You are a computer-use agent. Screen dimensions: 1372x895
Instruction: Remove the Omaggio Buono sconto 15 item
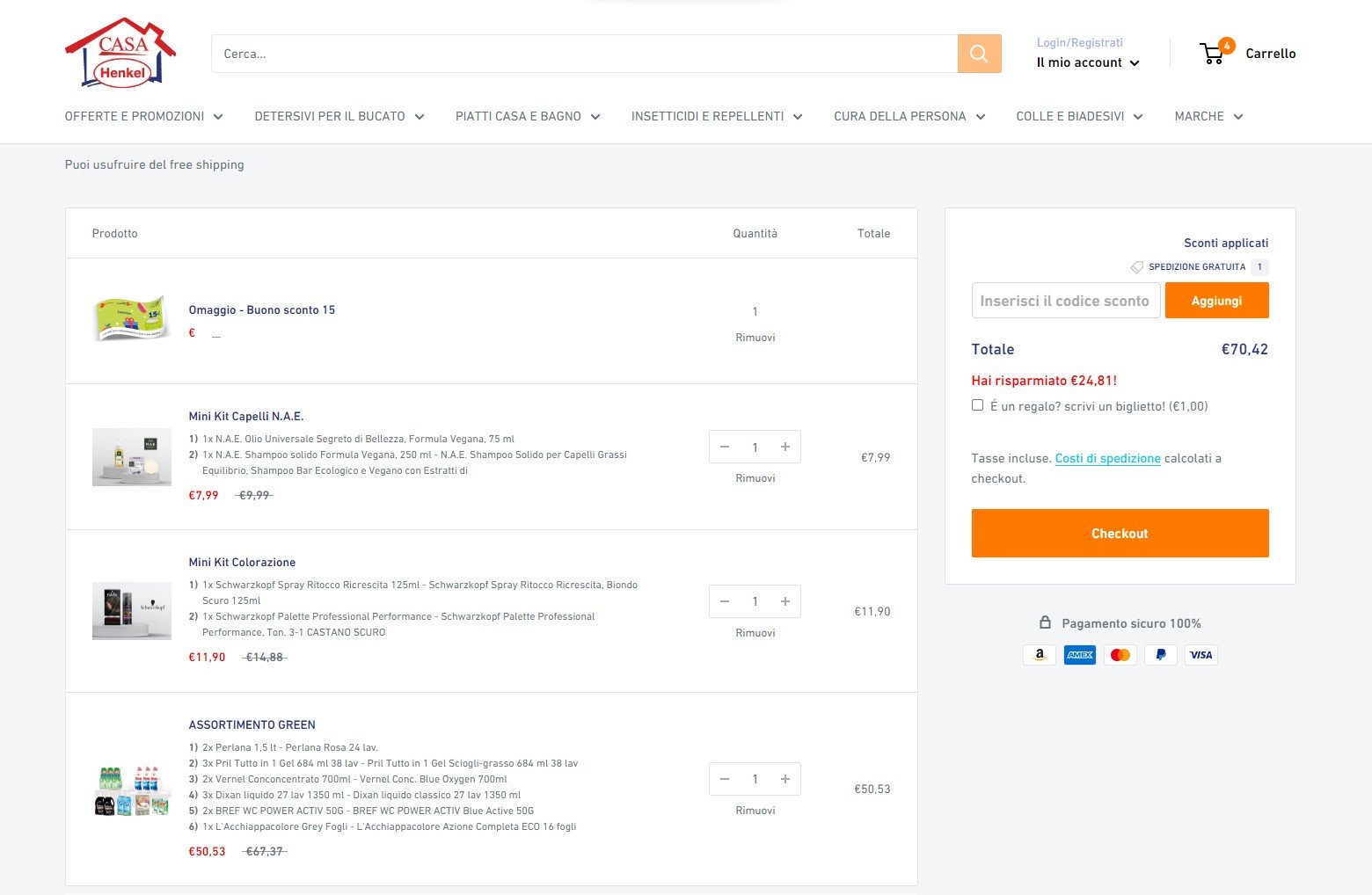click(755, 338)
